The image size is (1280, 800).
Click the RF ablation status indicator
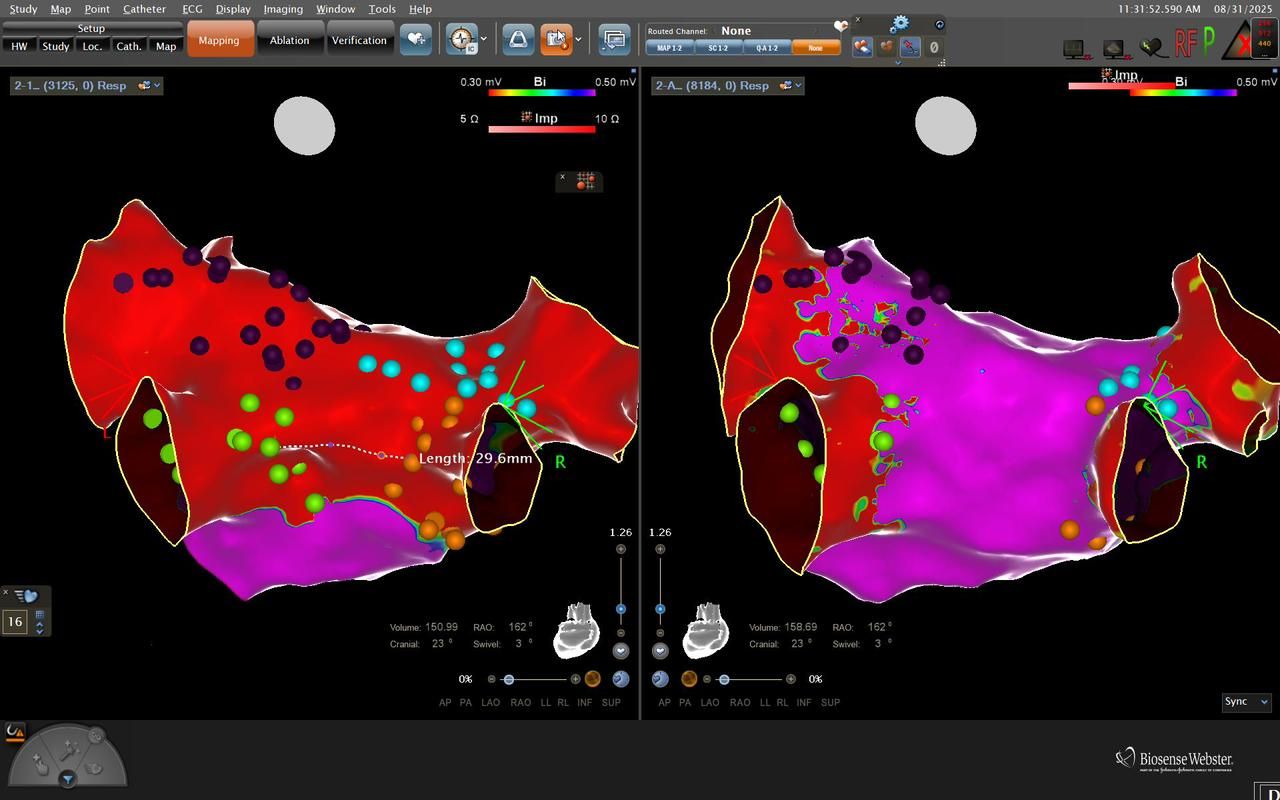[x=1186, y=44]
